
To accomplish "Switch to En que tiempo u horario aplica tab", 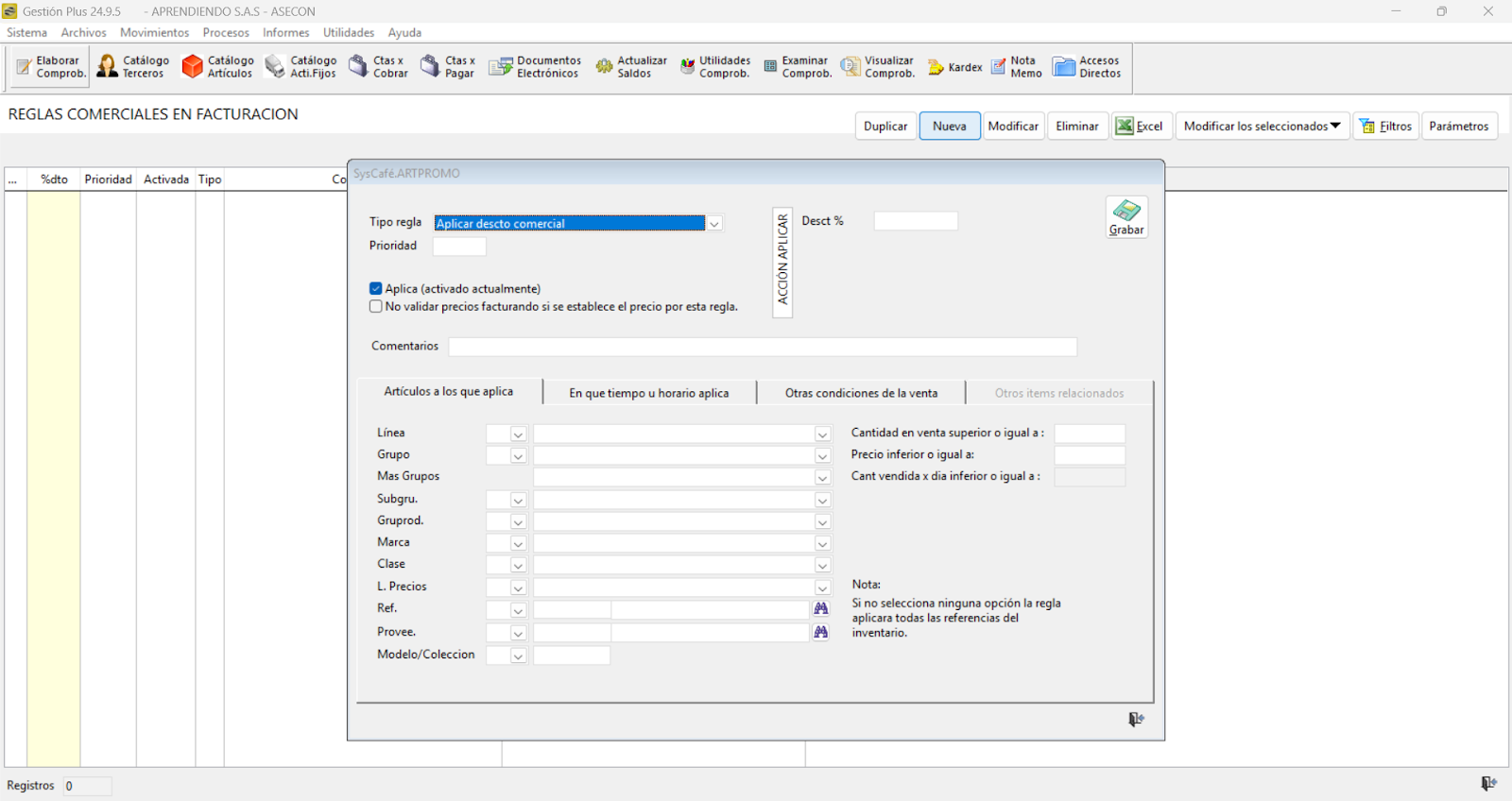I will (649, 393).
